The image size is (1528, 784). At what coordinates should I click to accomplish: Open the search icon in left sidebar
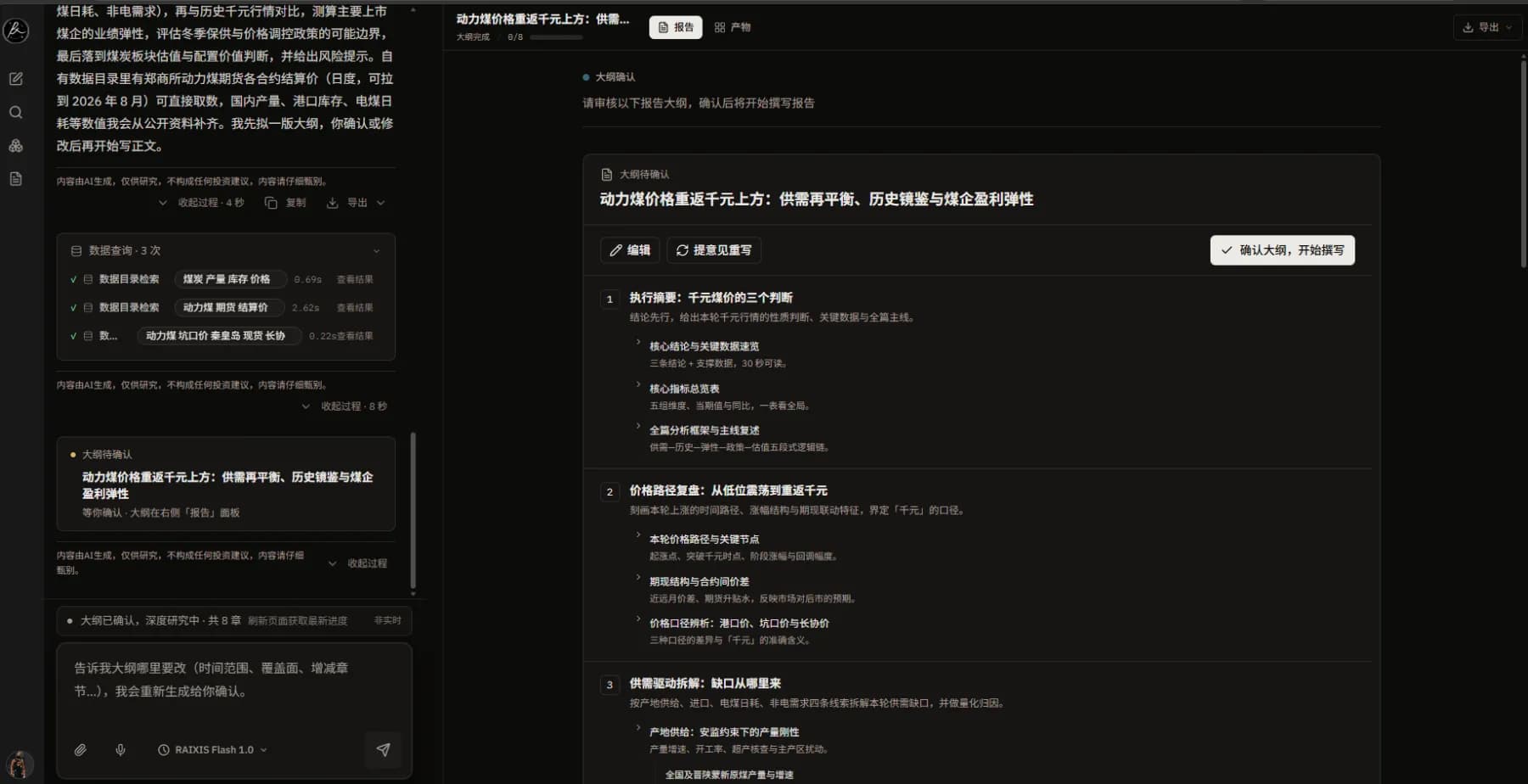[x=15, y=112]
